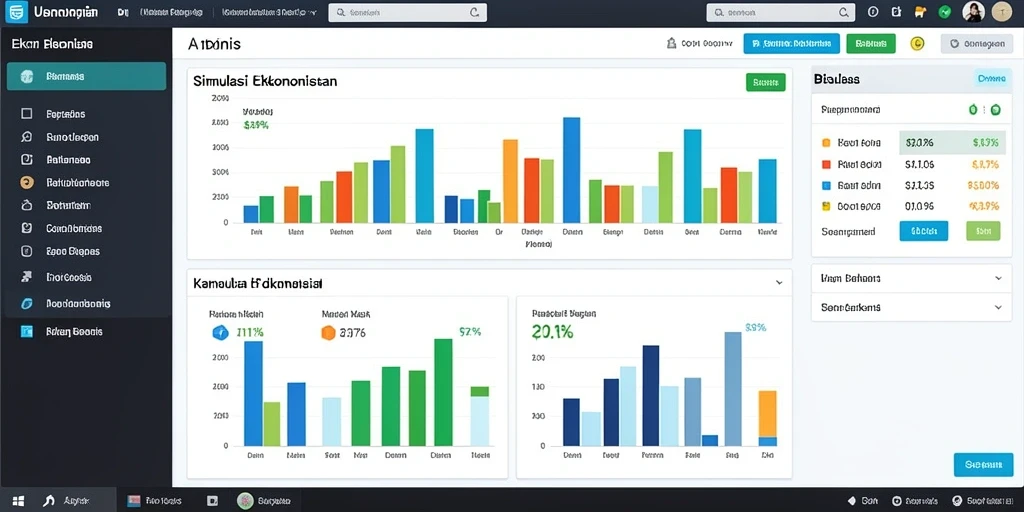The height and width of the screenshot is (512, 1024).
Task: Click the yellow coin icon beside green button
Action: click(918, 44)
